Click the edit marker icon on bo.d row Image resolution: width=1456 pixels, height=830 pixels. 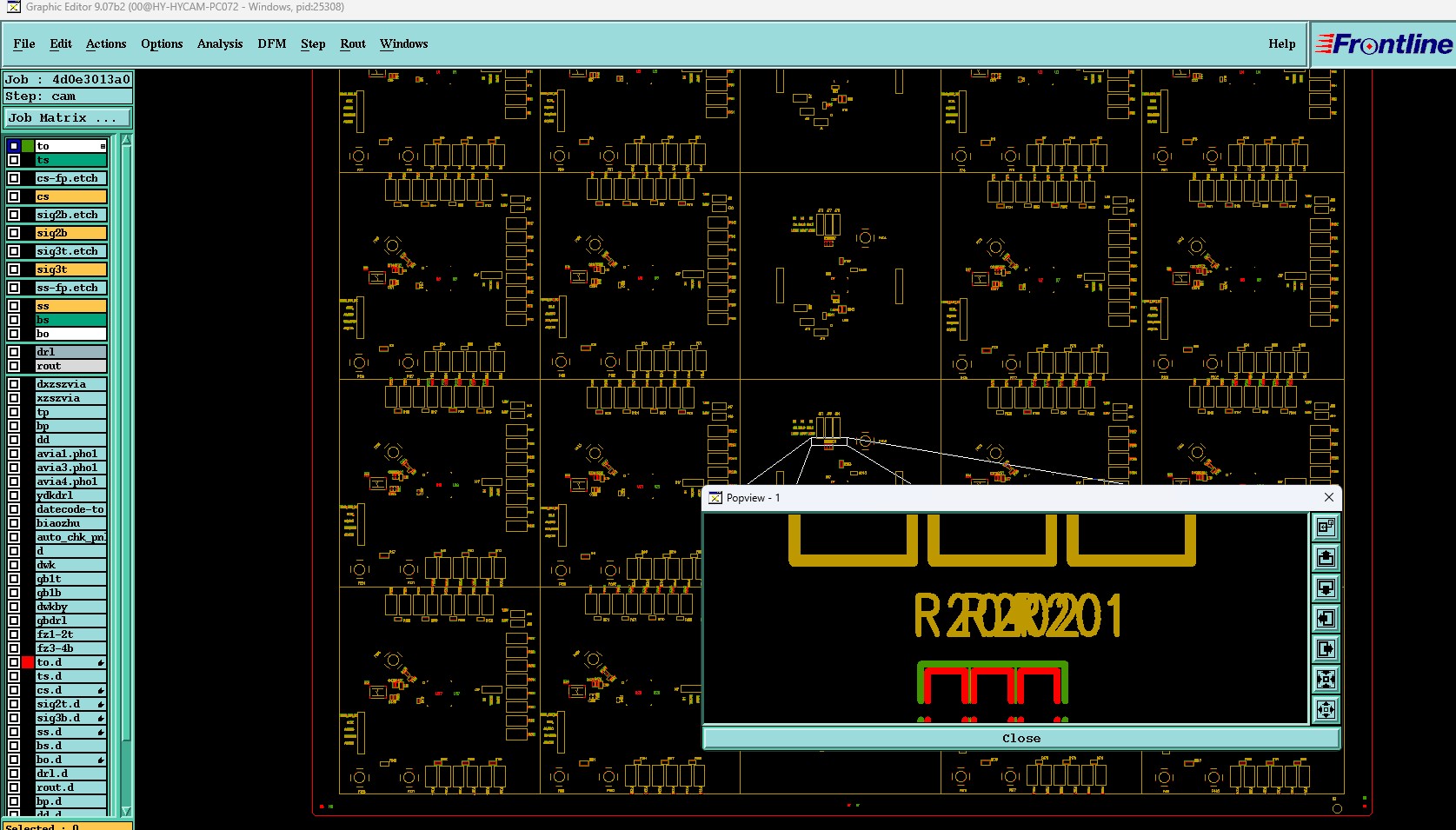tap(101, 760)
